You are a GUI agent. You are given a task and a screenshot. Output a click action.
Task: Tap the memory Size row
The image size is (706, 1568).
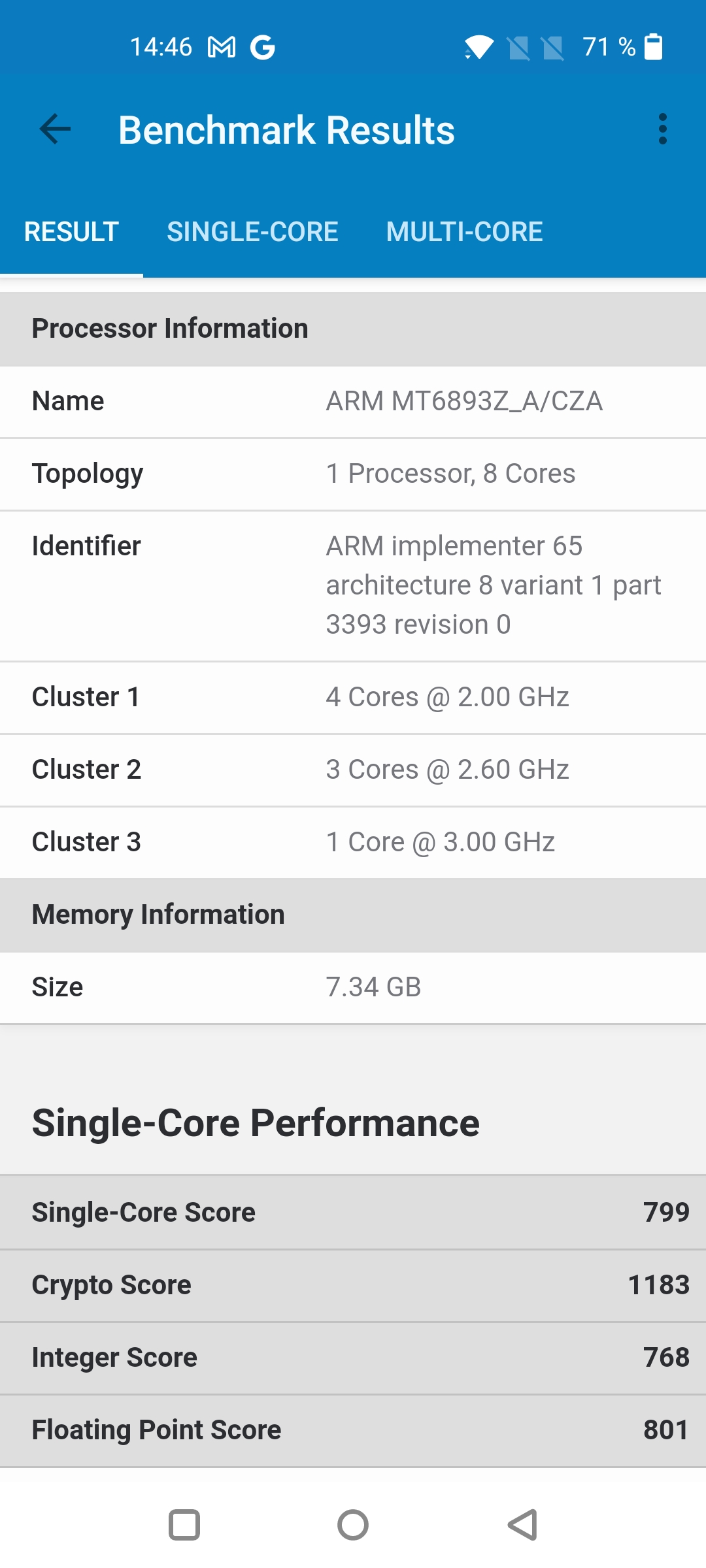tap(353, 987)
